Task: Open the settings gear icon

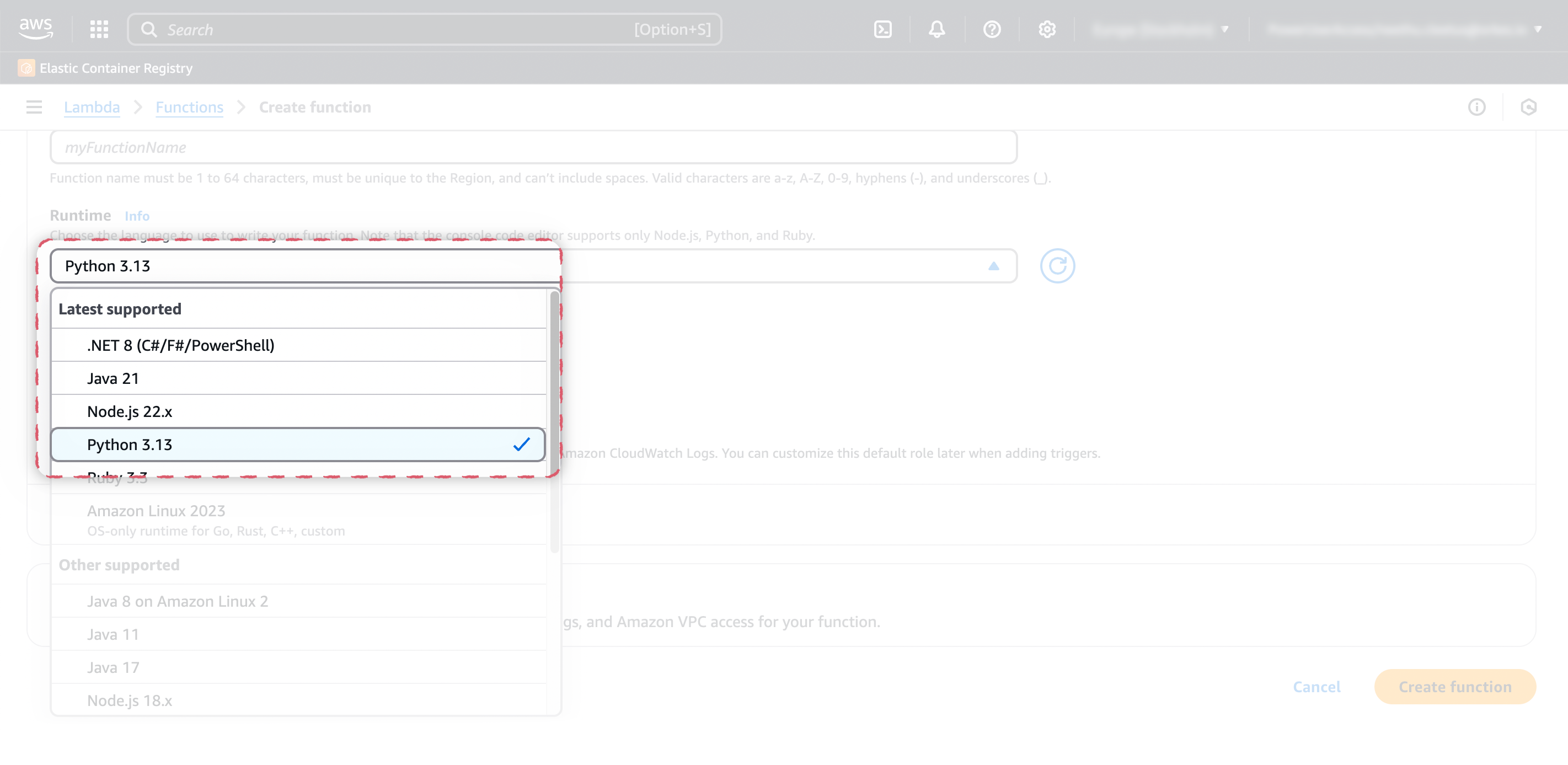Action: [x=1046, y=29]
